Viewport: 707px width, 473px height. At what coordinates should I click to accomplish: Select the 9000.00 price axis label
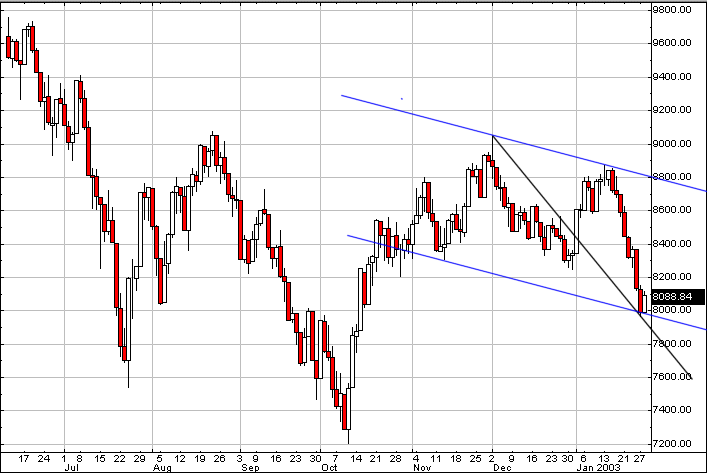click(x=672, y=144)
